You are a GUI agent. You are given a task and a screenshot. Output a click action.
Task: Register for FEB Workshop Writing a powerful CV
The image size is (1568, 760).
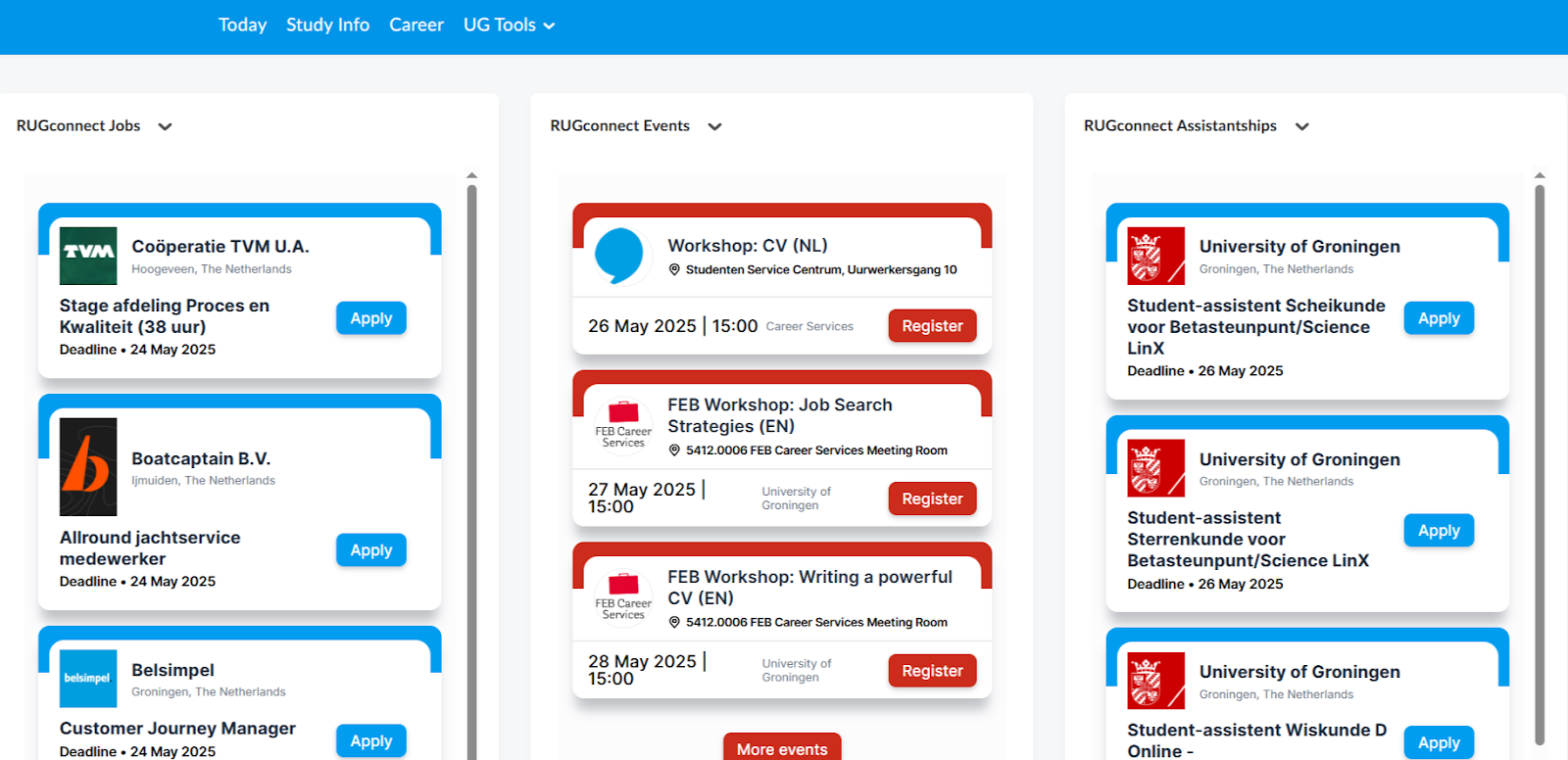tap(932, 671)
